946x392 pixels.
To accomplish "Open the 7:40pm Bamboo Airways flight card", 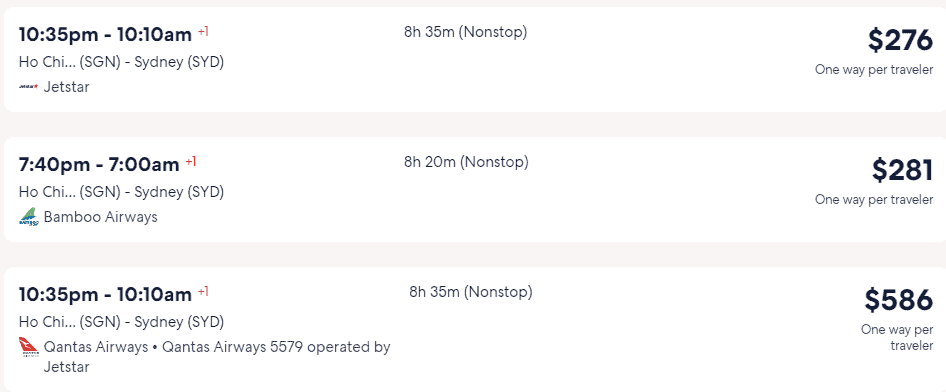I will tap(475, 189).
